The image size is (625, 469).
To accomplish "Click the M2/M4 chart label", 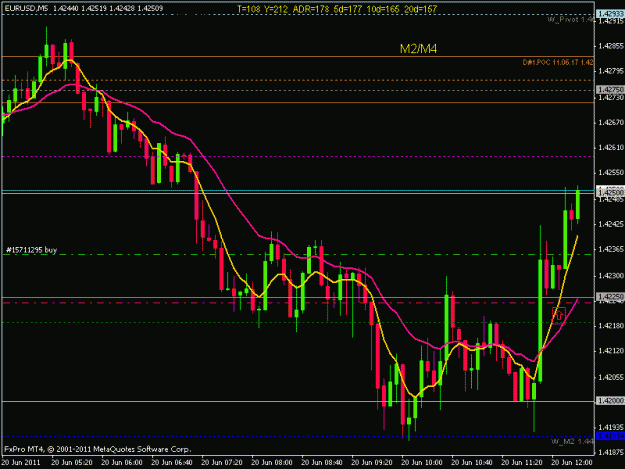I will [418, 49].
